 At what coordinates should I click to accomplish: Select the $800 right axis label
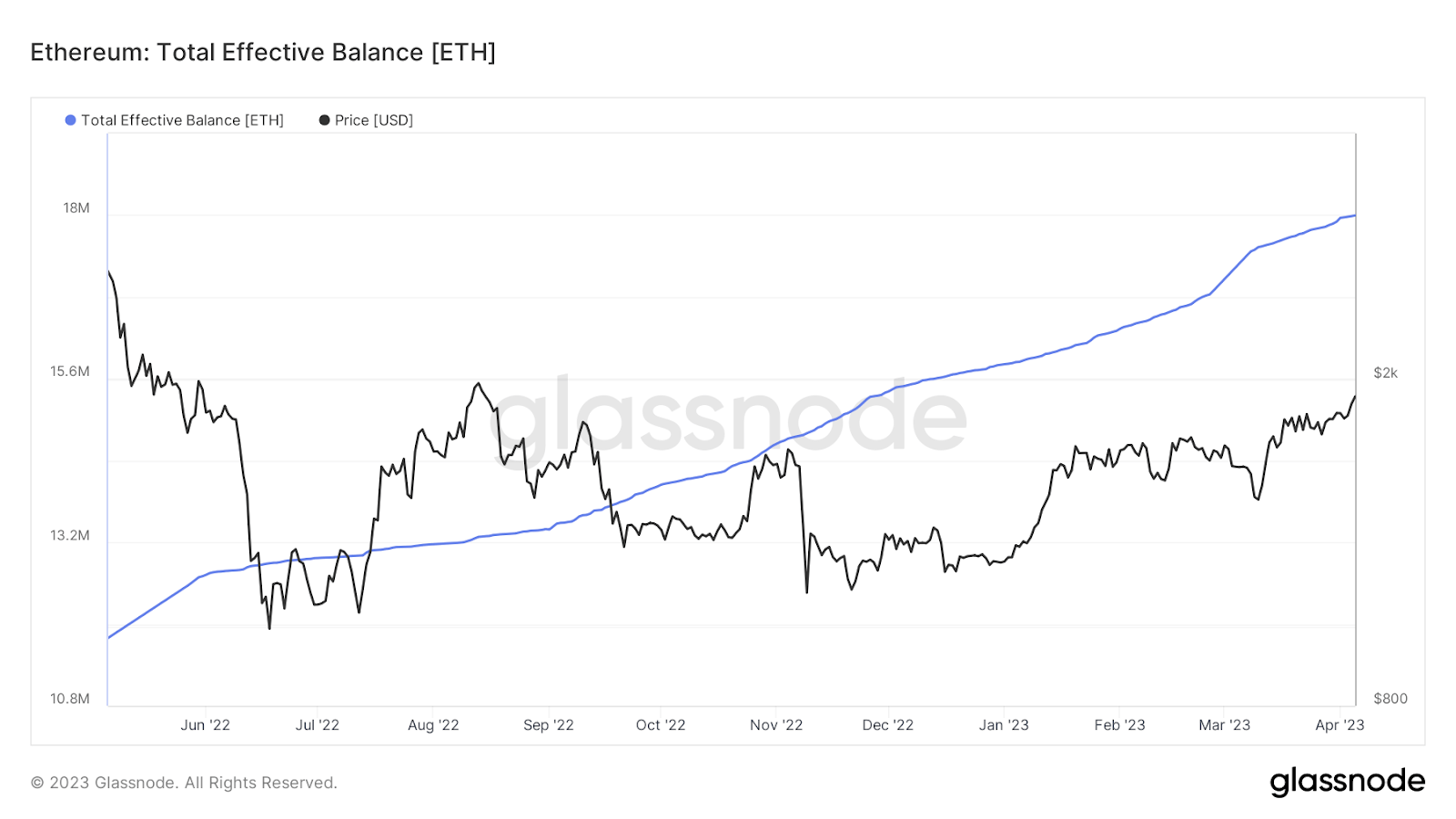(x=1390, y=699)
